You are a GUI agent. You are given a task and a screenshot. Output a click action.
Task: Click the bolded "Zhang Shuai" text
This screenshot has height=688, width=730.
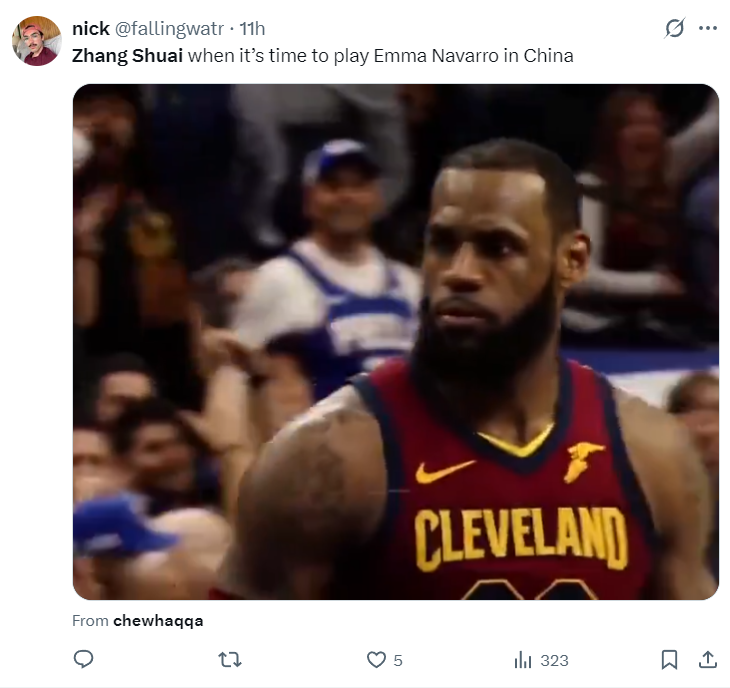tap(127, 55)
